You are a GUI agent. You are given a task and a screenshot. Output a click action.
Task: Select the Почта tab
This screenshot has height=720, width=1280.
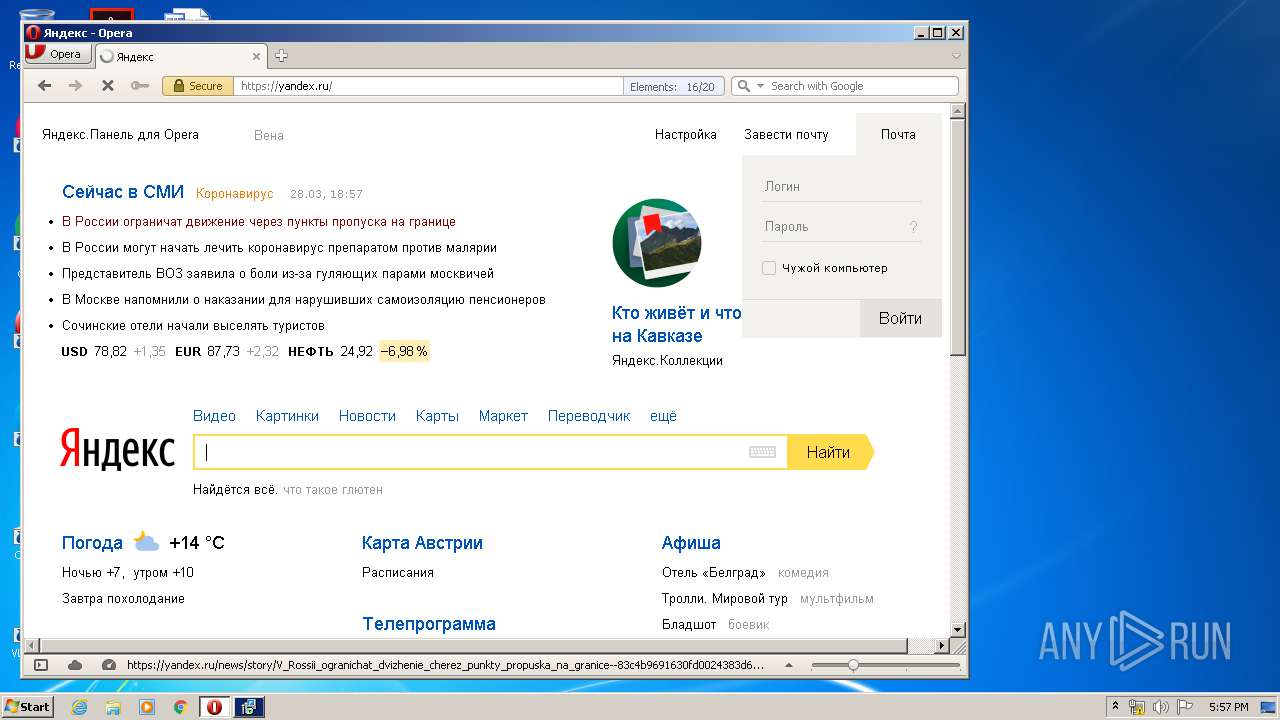pos(898,135)
